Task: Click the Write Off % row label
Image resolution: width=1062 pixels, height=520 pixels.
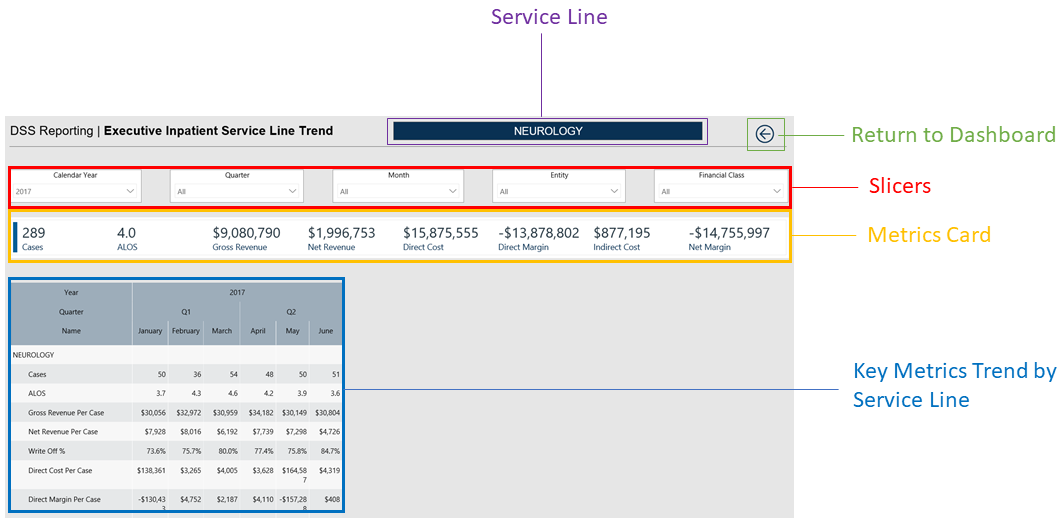Action: 45,451
